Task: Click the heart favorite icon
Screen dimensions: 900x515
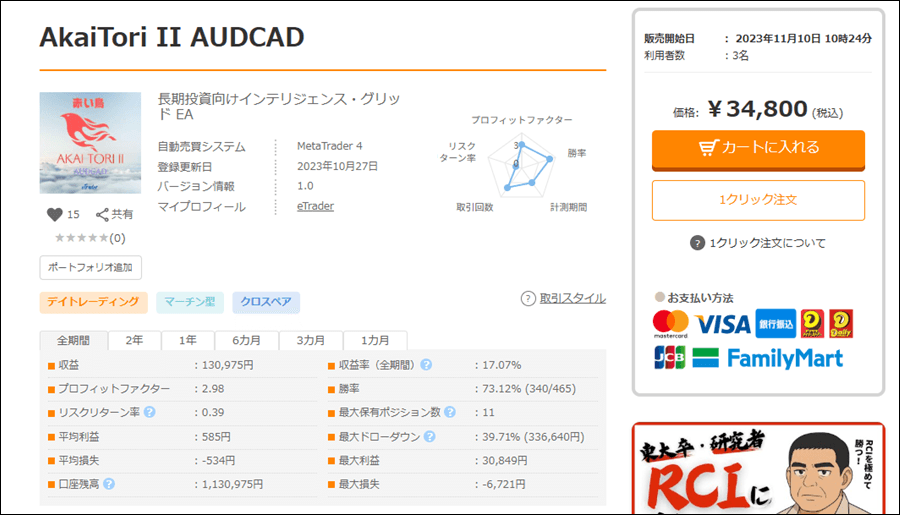Action: pyautogui.click(x=55, y=214)
